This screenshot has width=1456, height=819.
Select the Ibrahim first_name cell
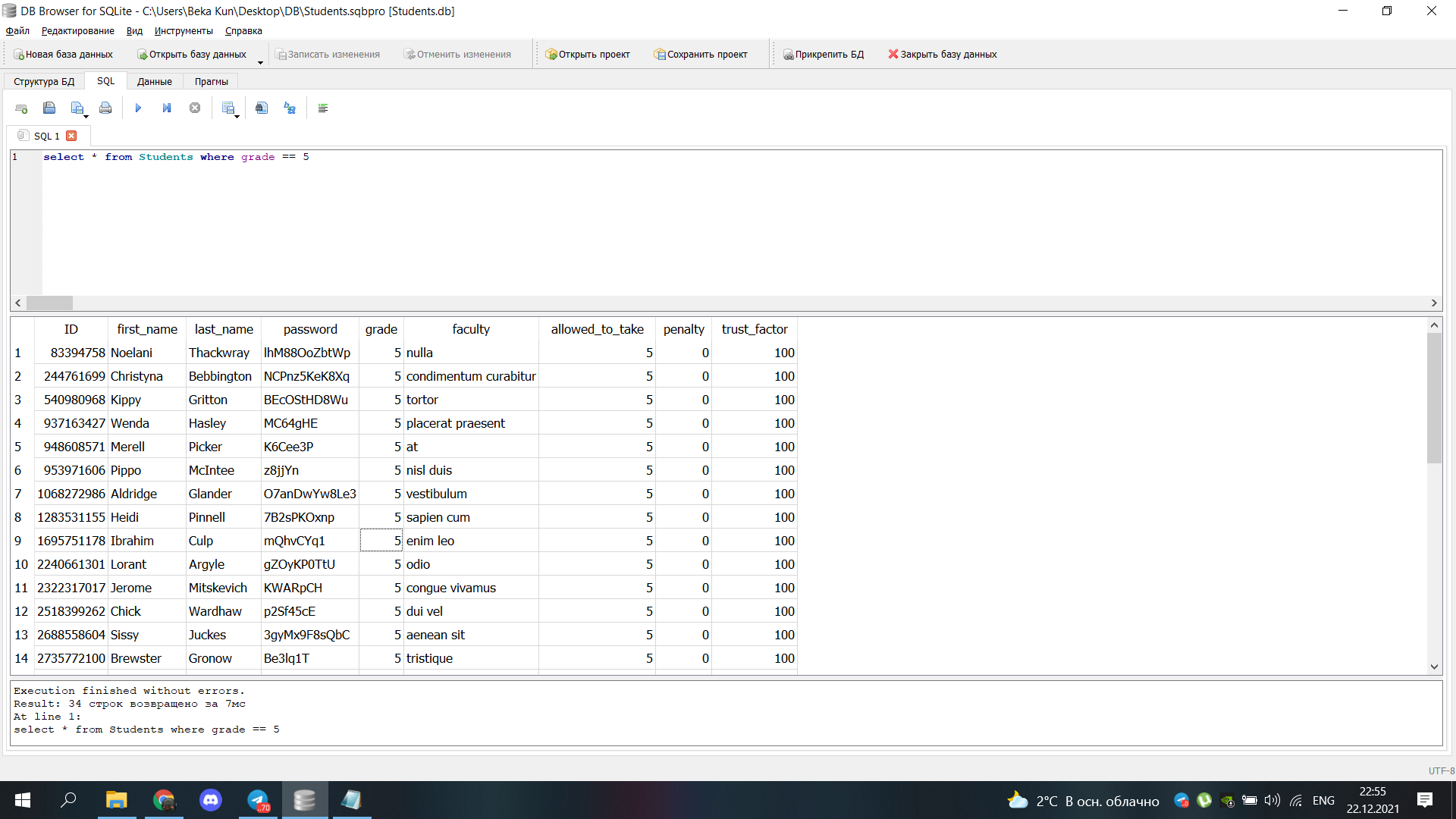[146, 541]
